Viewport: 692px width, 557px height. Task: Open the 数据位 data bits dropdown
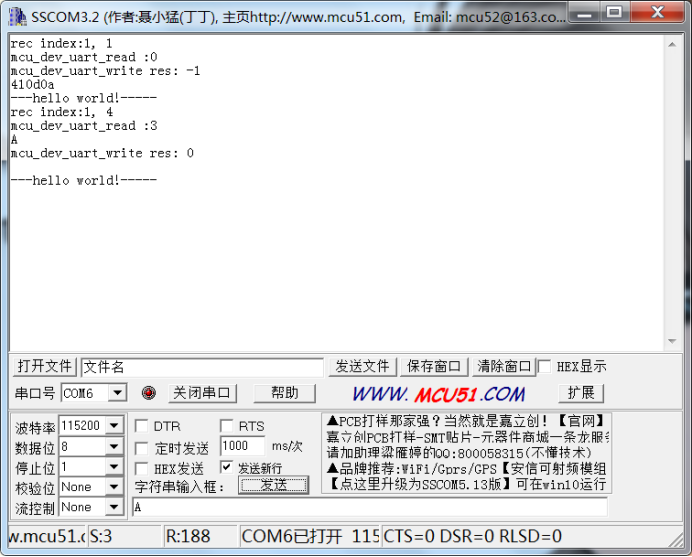(x=114, y=446)
